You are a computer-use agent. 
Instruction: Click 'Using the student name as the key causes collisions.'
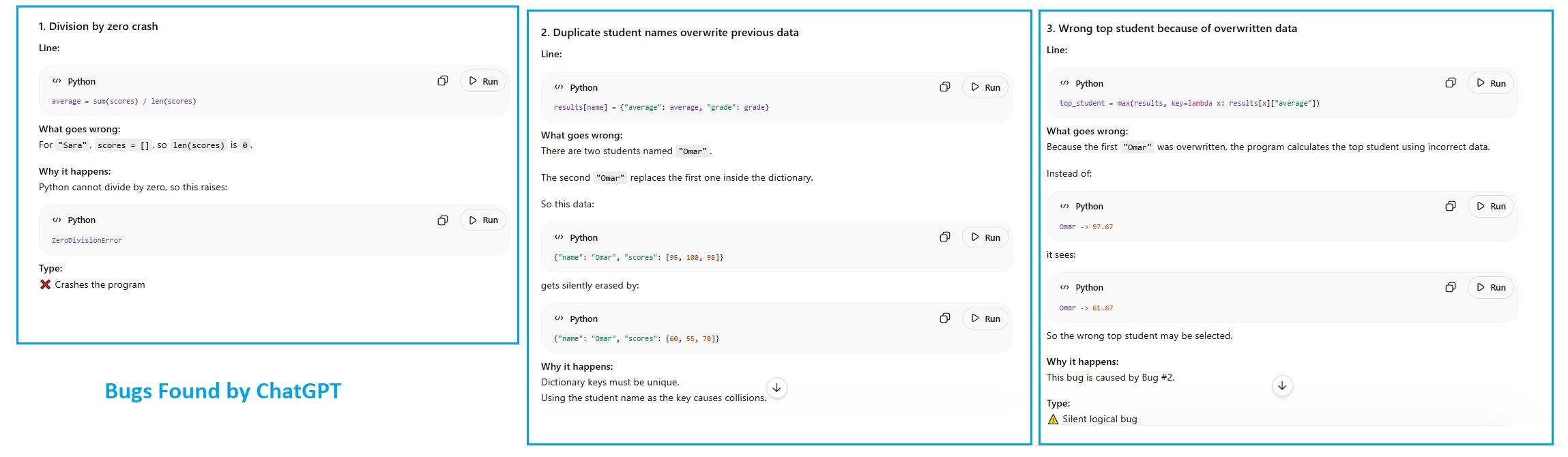tap(654, 398)
